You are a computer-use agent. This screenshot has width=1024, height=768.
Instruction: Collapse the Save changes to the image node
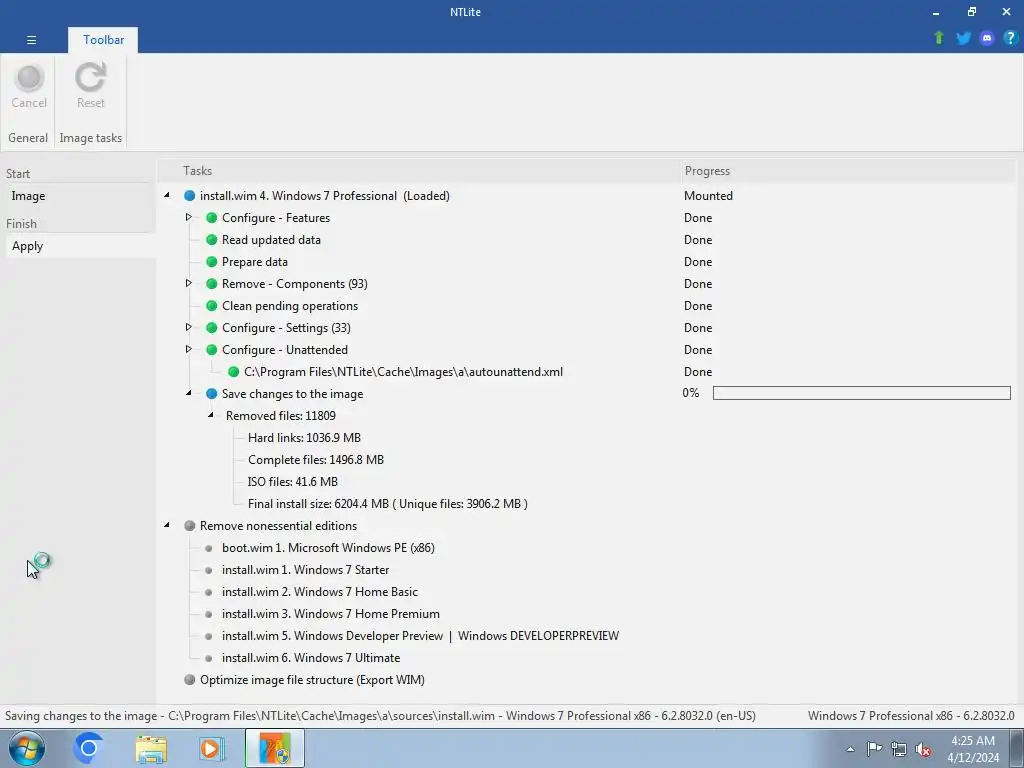pos(189,393)
